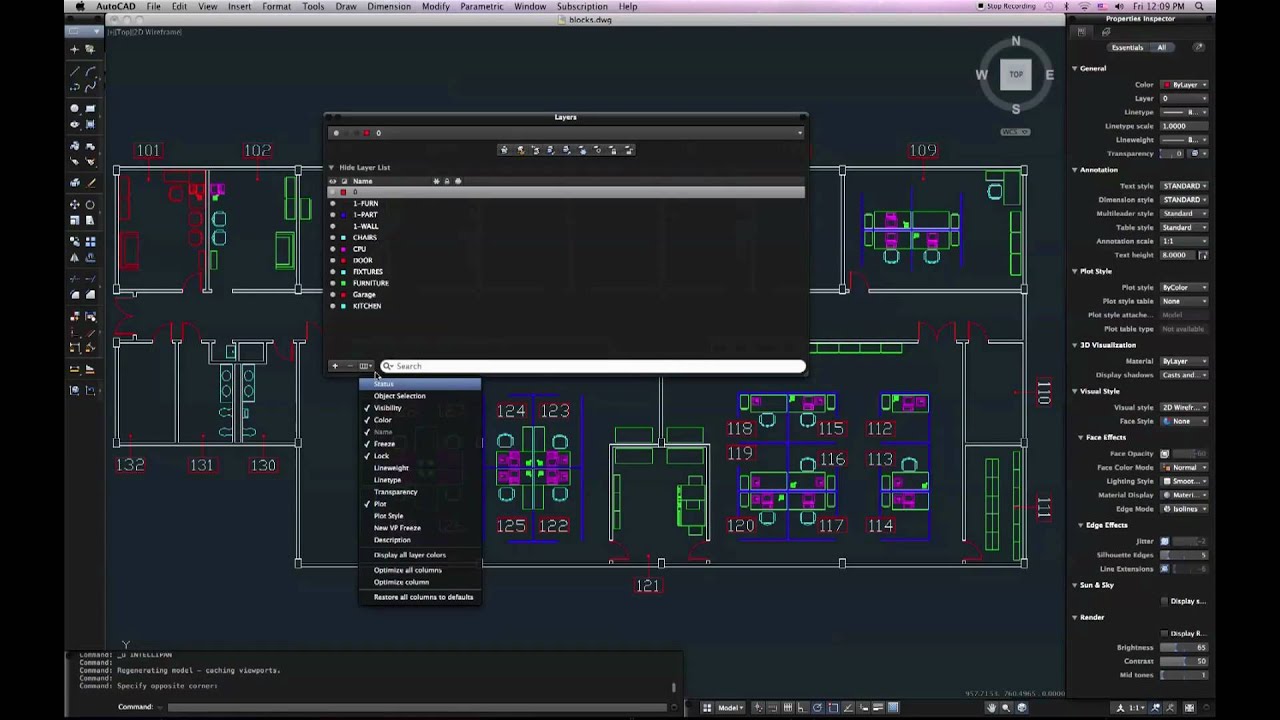Viewport: 1280px width, 720px height.
Task: Toggle visibility of the CHAIRS layer
Action: point(333,238)
